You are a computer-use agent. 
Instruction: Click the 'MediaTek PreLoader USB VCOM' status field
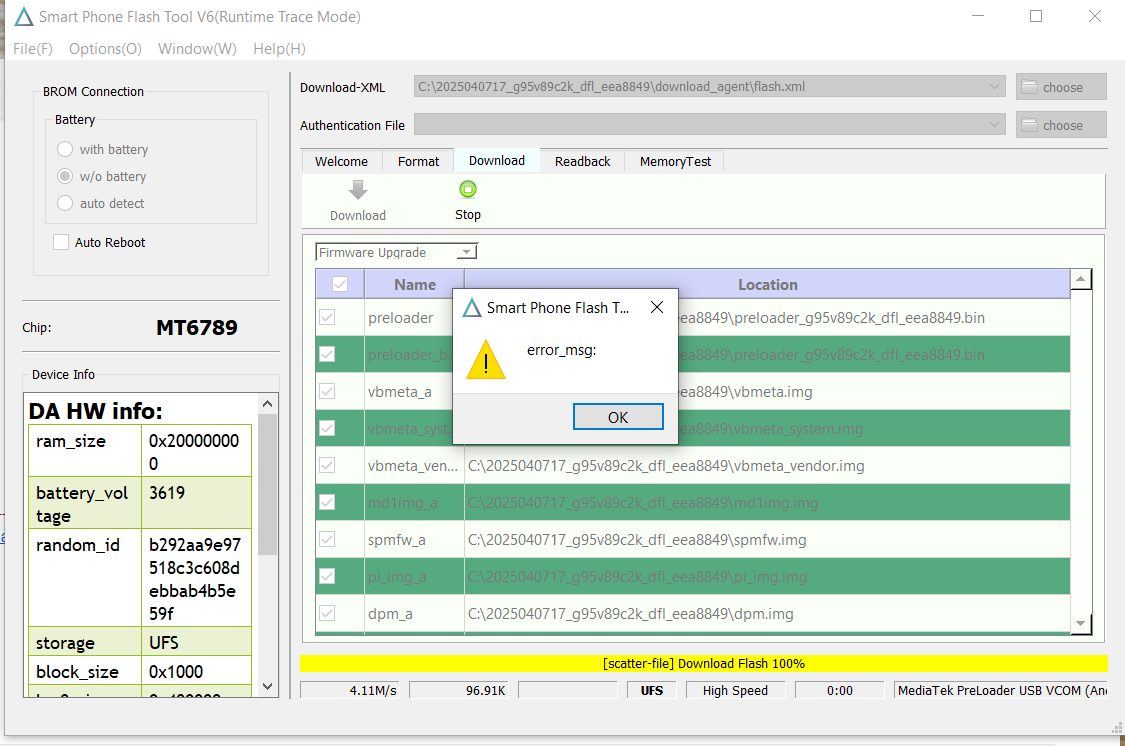pos(1001,690)
